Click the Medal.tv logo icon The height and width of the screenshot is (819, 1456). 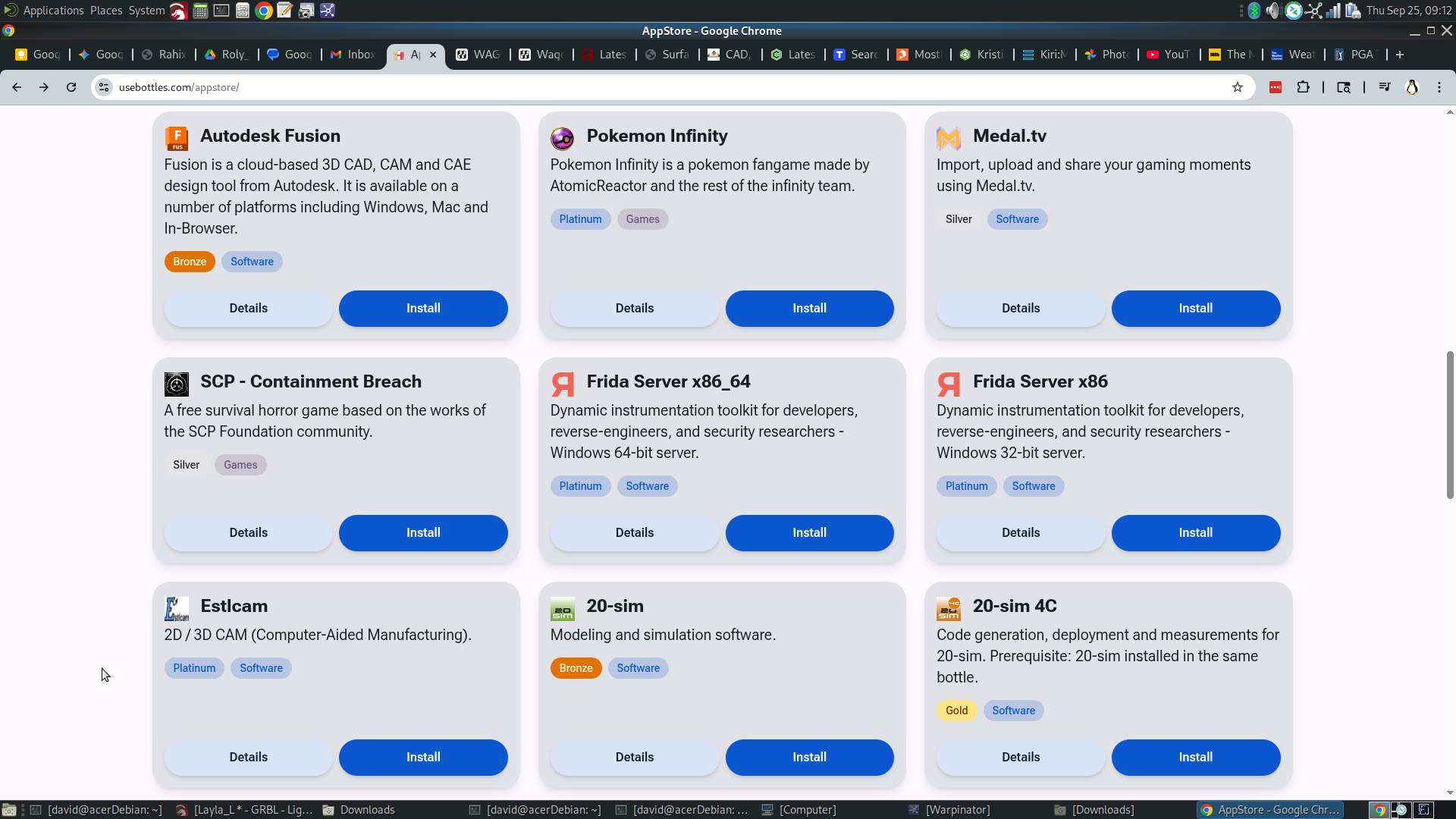948,138
